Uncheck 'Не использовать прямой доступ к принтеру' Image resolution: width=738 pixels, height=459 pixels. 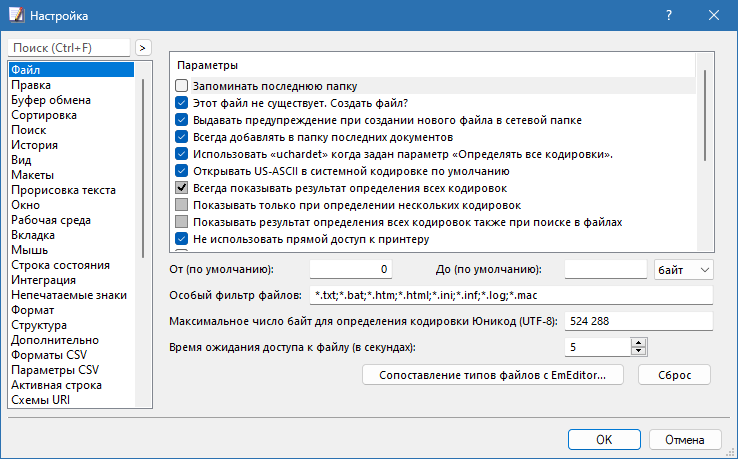(x=182, y=238)
